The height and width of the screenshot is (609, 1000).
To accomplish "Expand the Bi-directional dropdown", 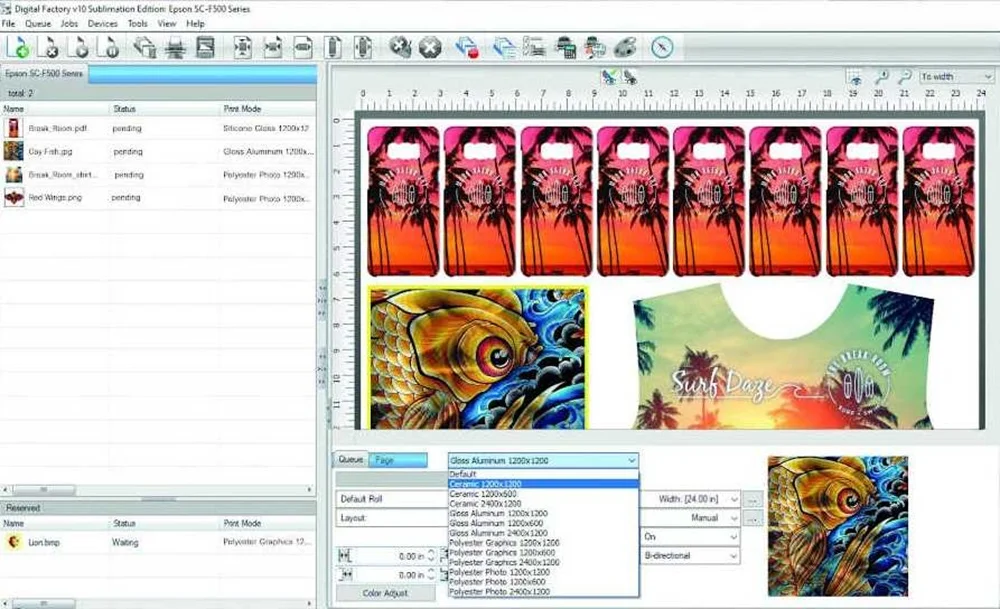I will (x=690, y=555).
